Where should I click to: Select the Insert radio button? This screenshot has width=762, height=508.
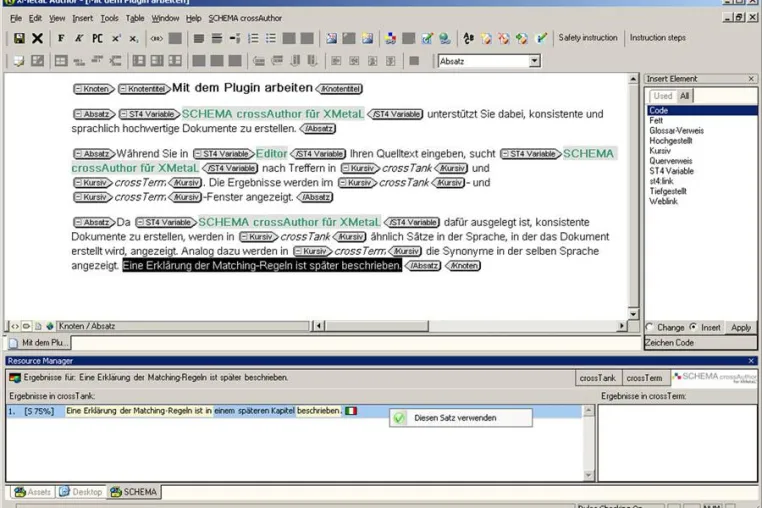[693, 327]
